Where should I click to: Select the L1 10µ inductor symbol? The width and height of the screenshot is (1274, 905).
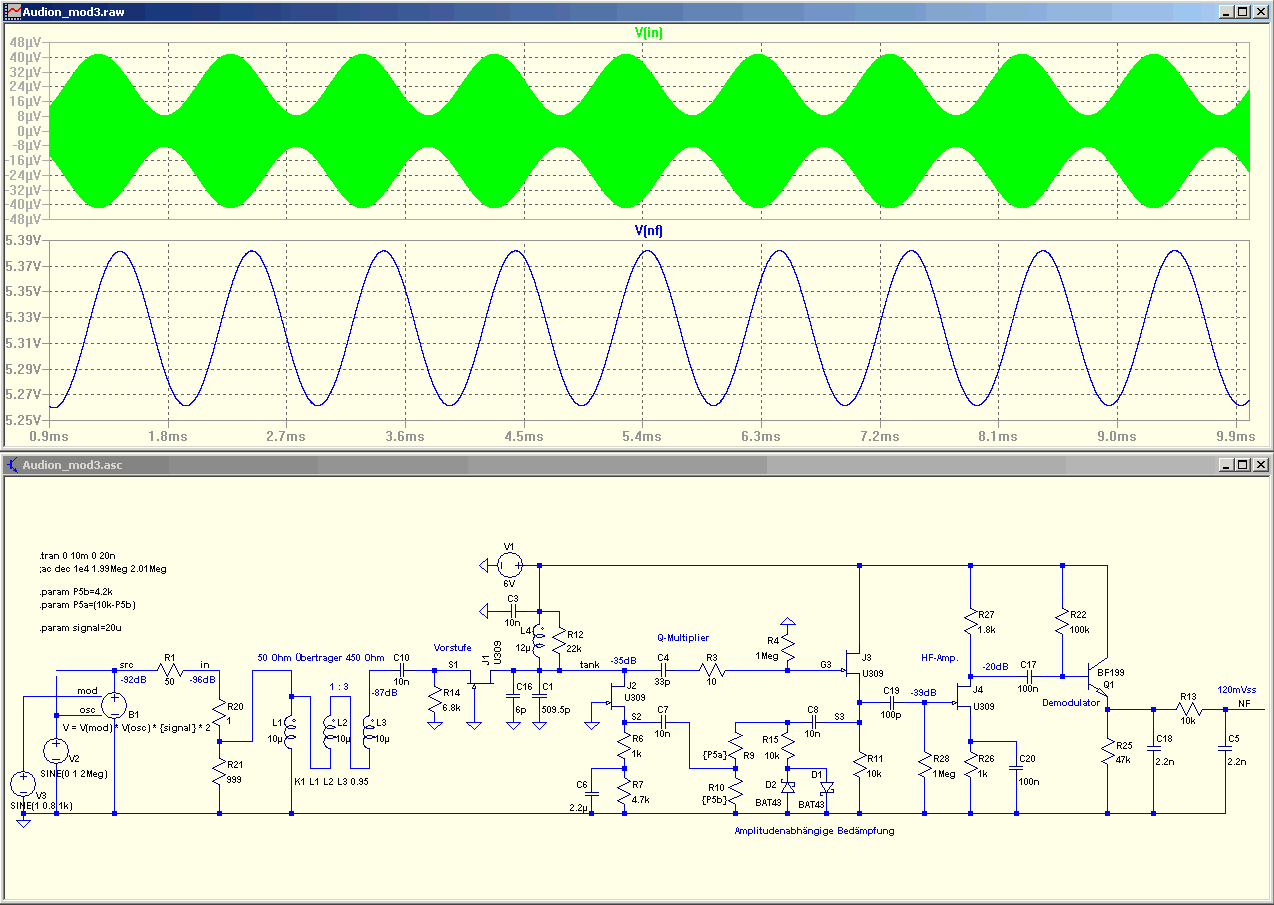pos(291,733)
